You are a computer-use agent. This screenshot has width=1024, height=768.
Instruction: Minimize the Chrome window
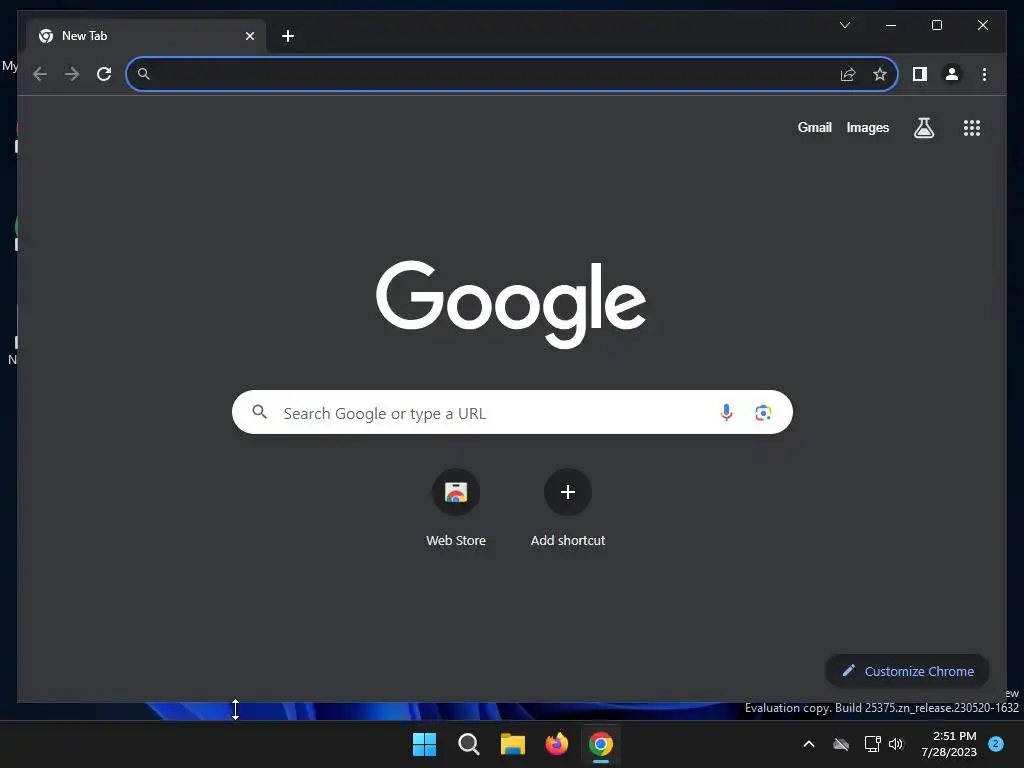tap(890, 25)
